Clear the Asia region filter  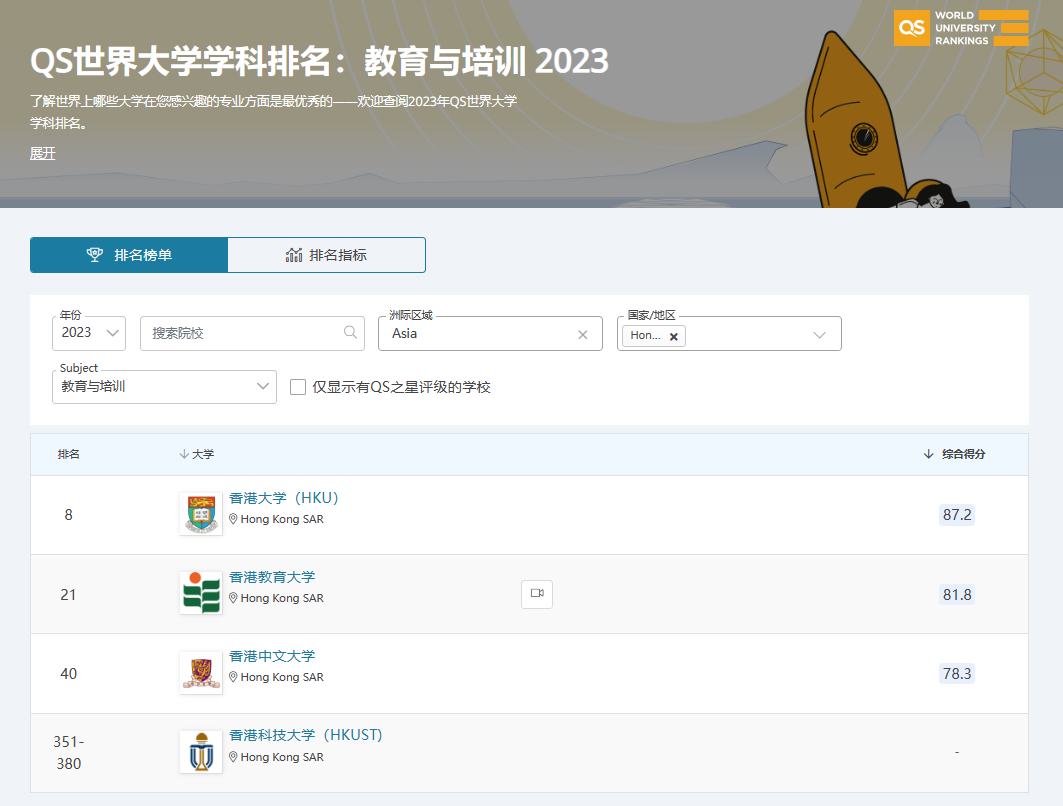point(582,334)
